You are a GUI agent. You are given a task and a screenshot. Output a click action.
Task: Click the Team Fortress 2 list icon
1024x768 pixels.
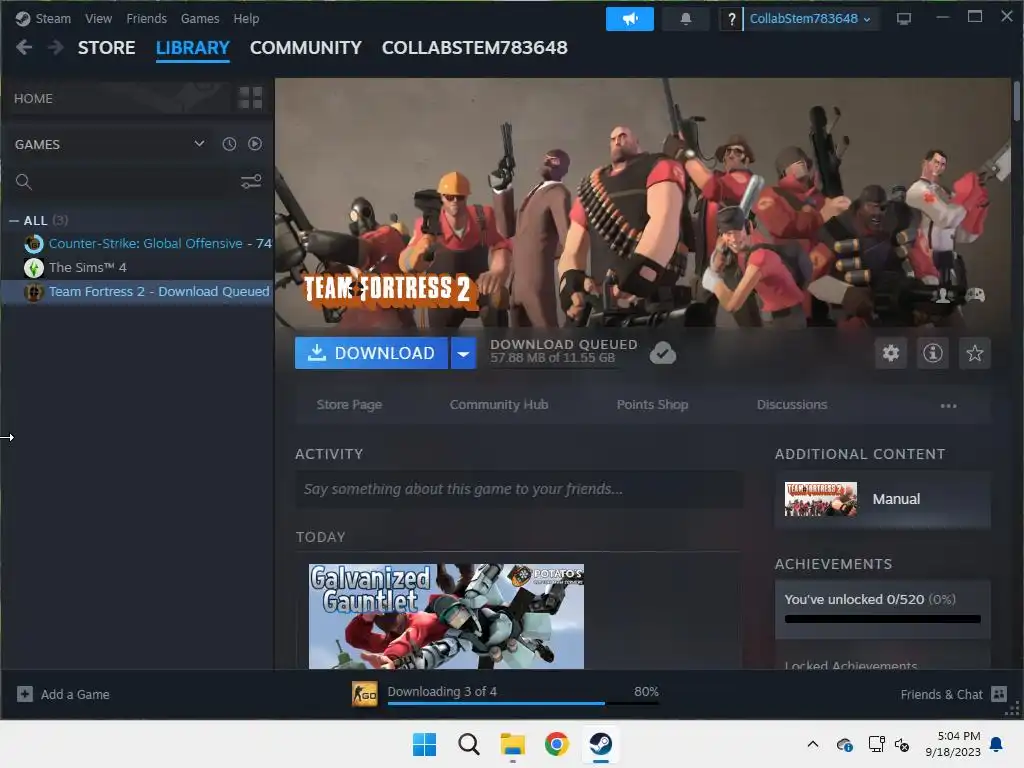click(34, 292)
